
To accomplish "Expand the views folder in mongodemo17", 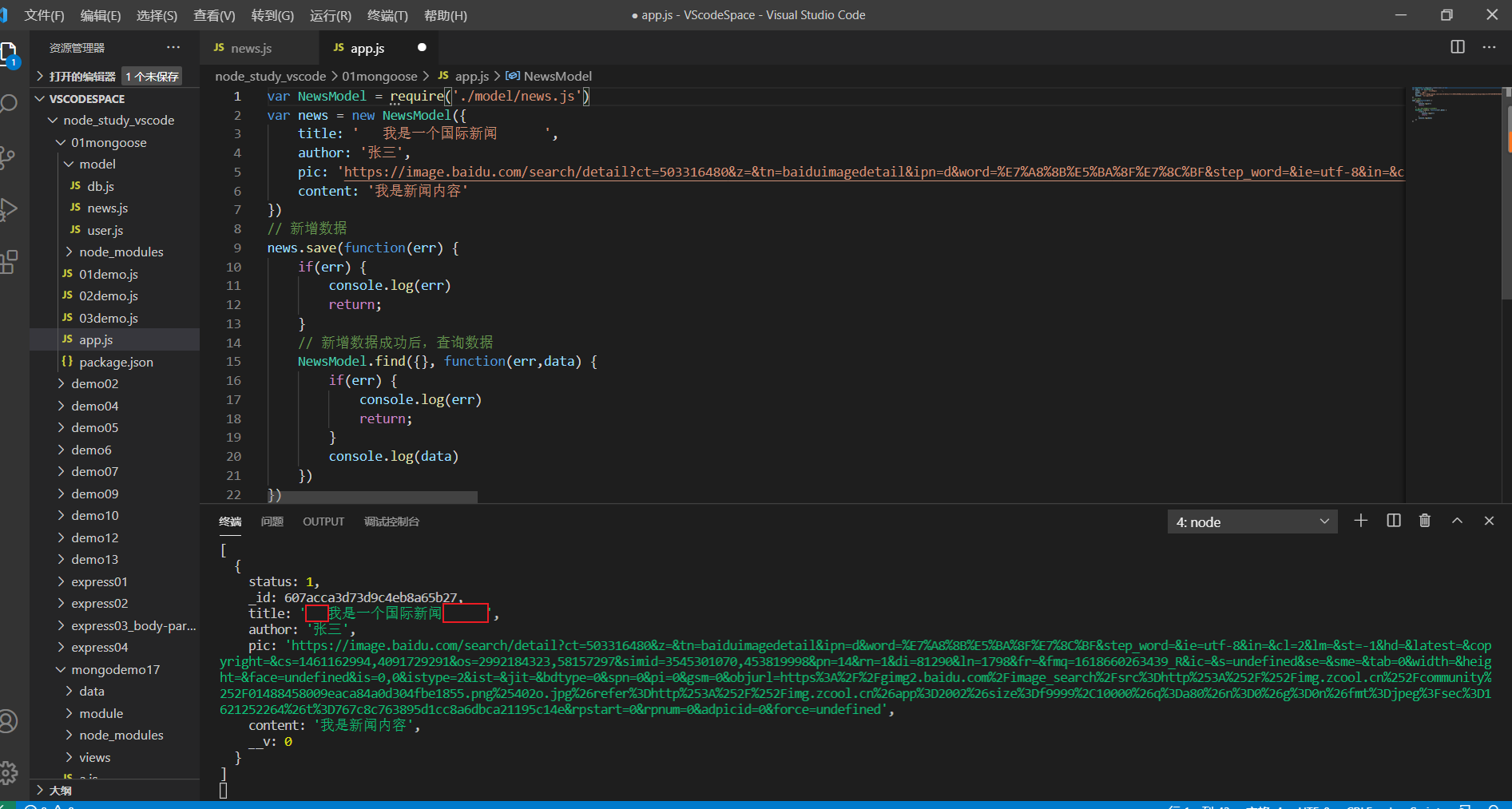I will tap(115, 757).
